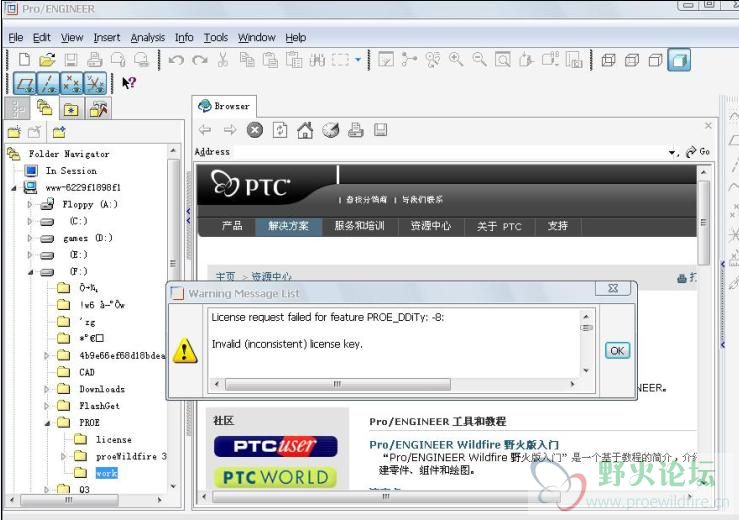
Task: Click the PTC WORLD banner
Action: point(275,477)
